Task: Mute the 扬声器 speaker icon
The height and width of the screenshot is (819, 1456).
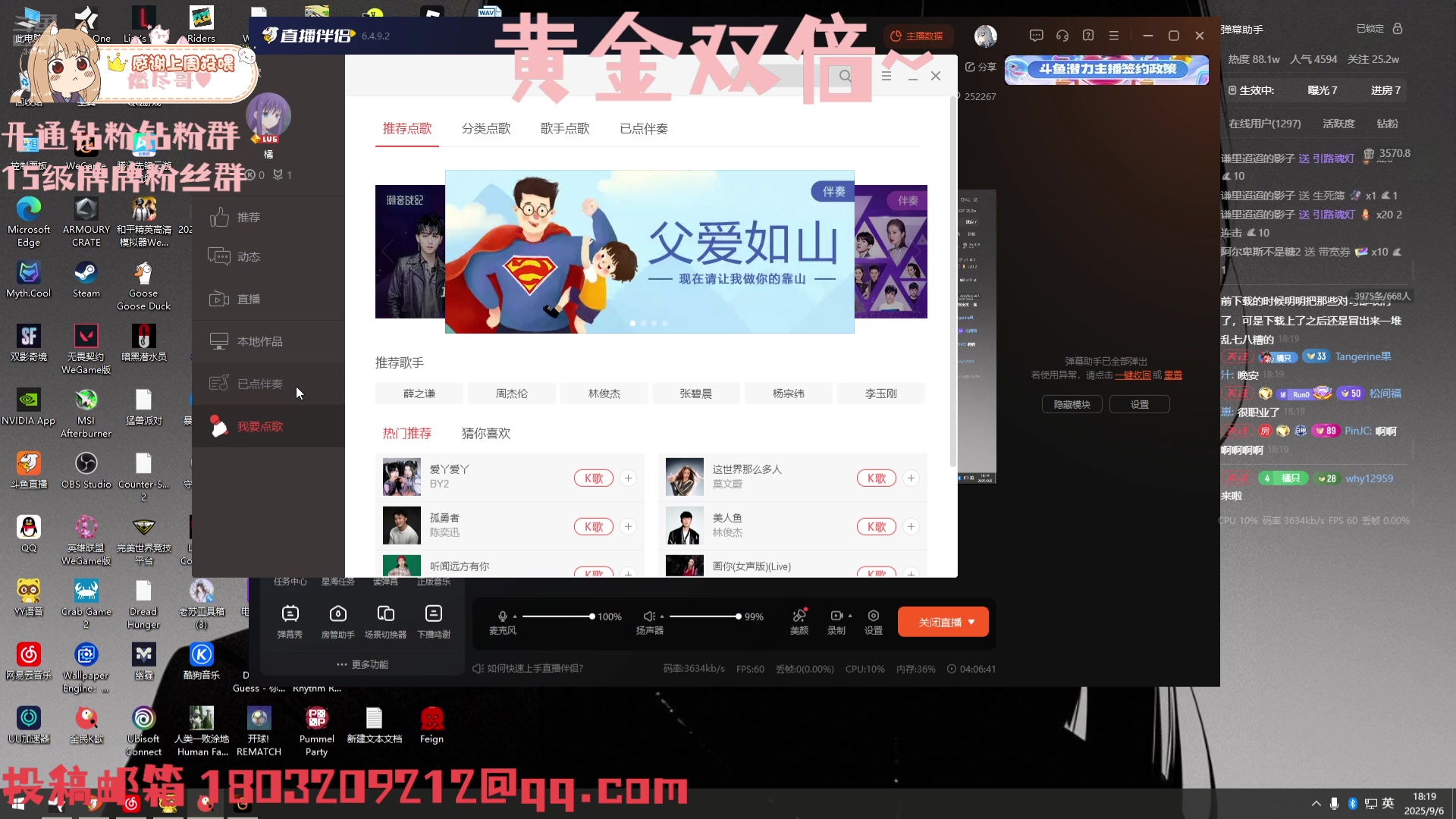Action: 649,617
